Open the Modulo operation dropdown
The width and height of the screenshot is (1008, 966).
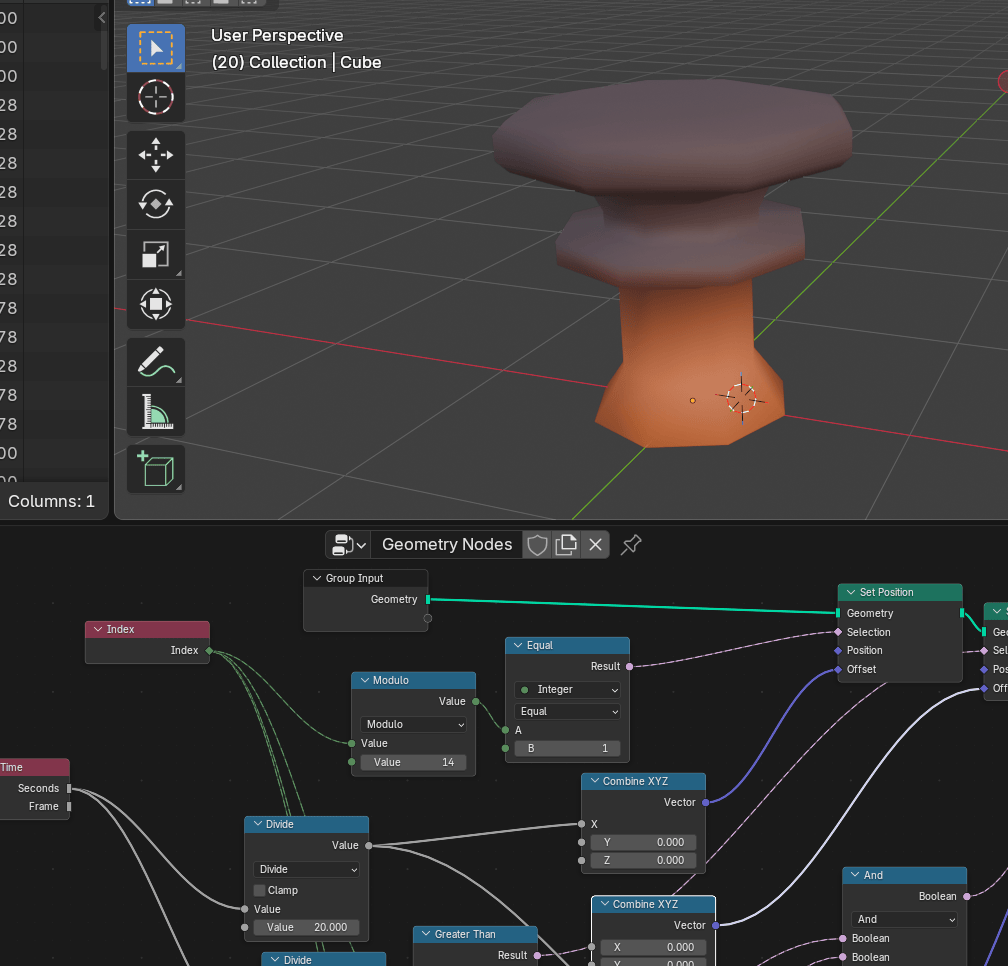coord(414,724)
